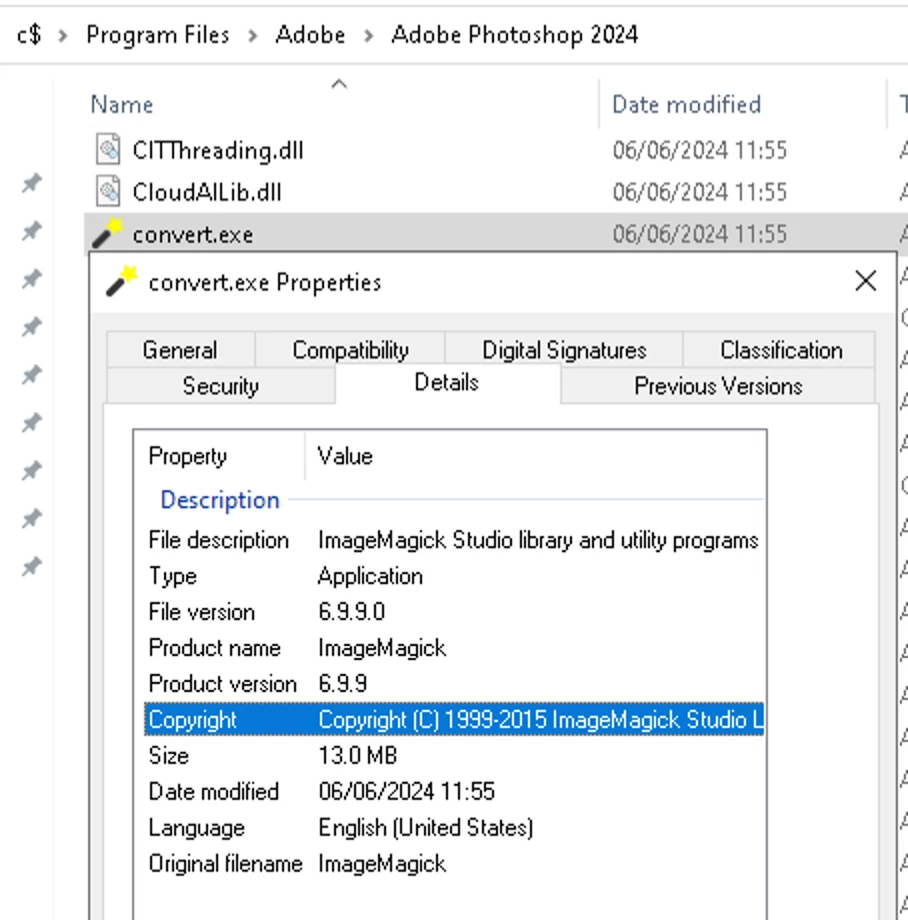Click the Value column header

pos(345,456)
